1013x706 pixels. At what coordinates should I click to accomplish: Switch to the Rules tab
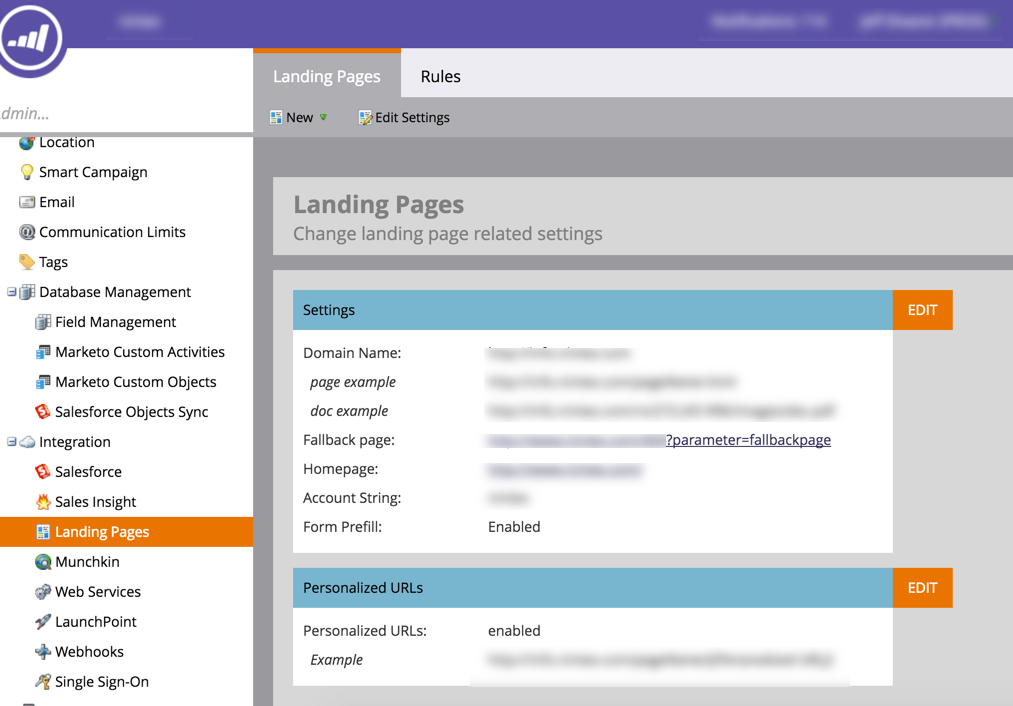(441, 76)
